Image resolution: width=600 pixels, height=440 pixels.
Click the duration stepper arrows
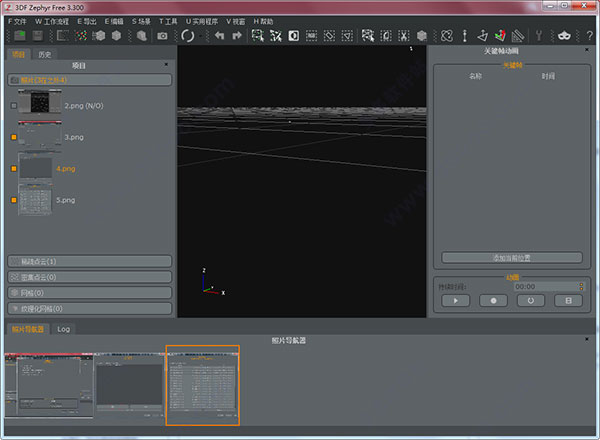click(x=581, y=287)
